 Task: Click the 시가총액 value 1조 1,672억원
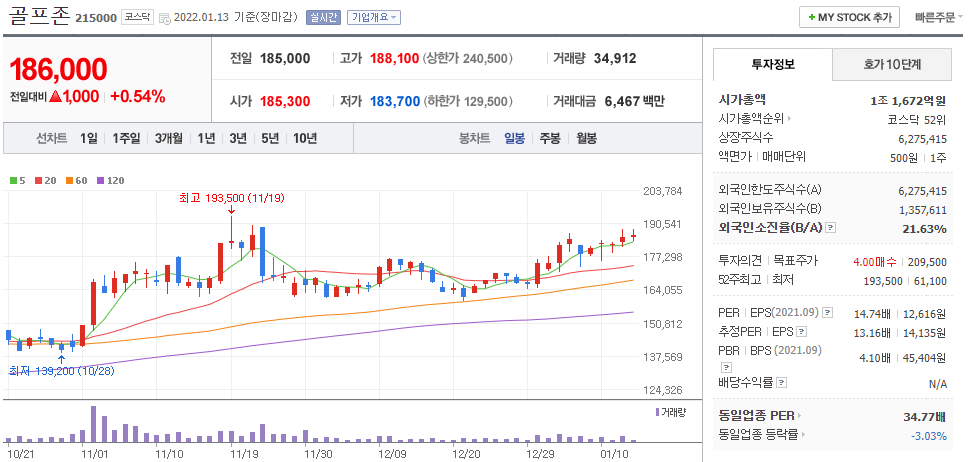point(908,101)
